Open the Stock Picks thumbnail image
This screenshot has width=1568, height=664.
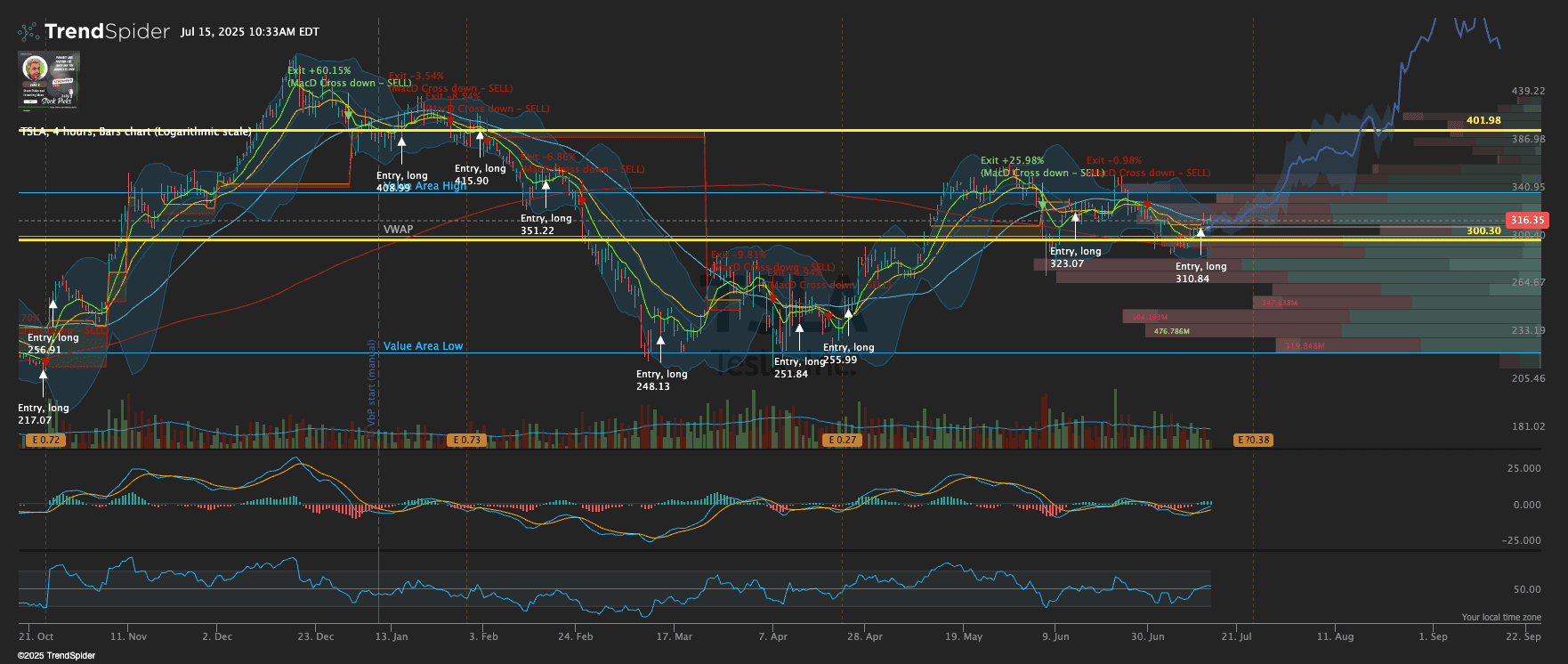49,80
